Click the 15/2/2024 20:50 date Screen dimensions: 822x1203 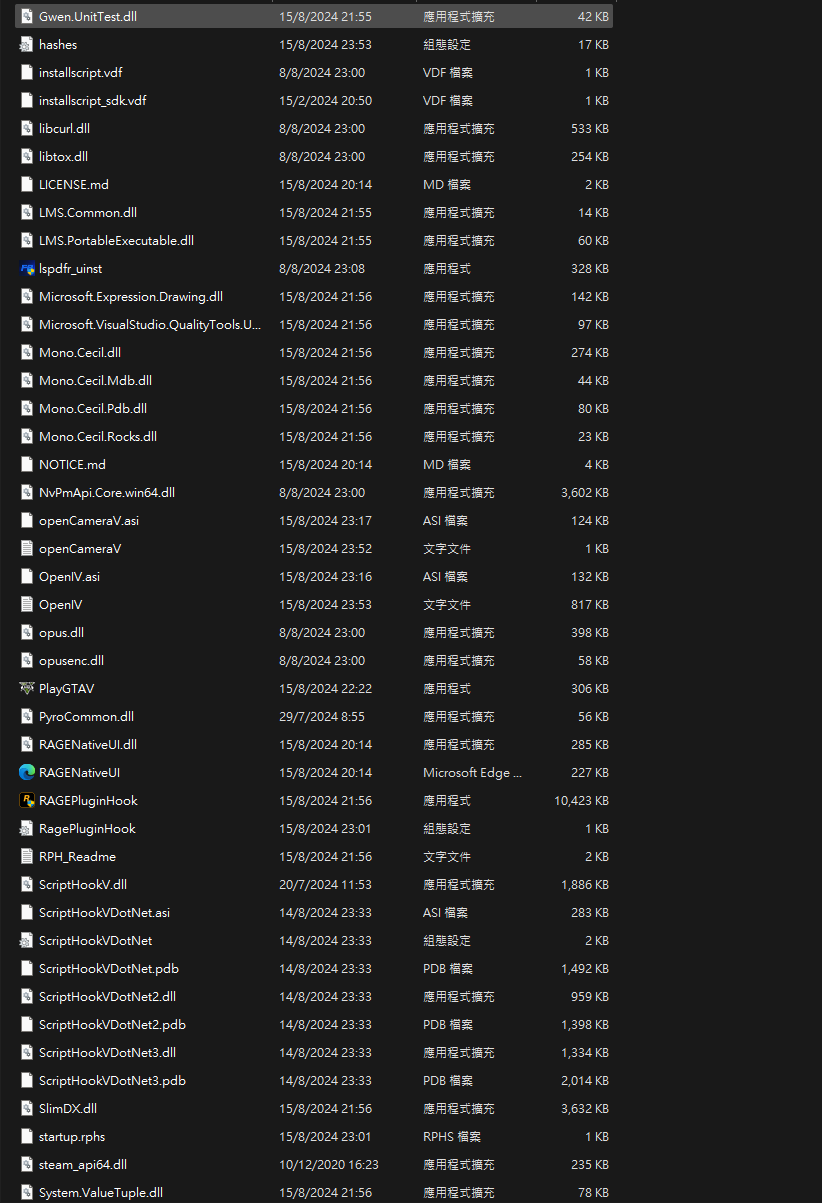(x=325, y=101)
